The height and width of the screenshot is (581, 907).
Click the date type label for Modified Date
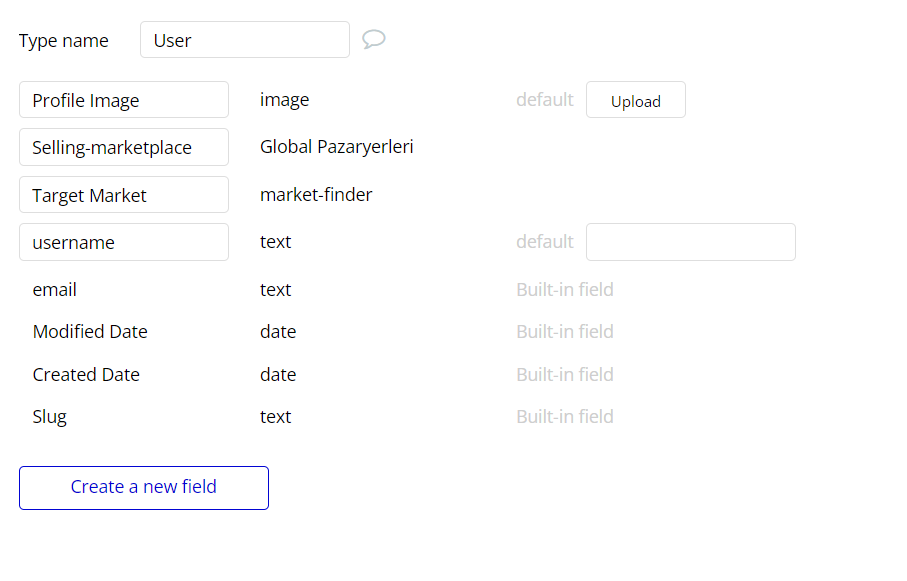tap(278, 331)
